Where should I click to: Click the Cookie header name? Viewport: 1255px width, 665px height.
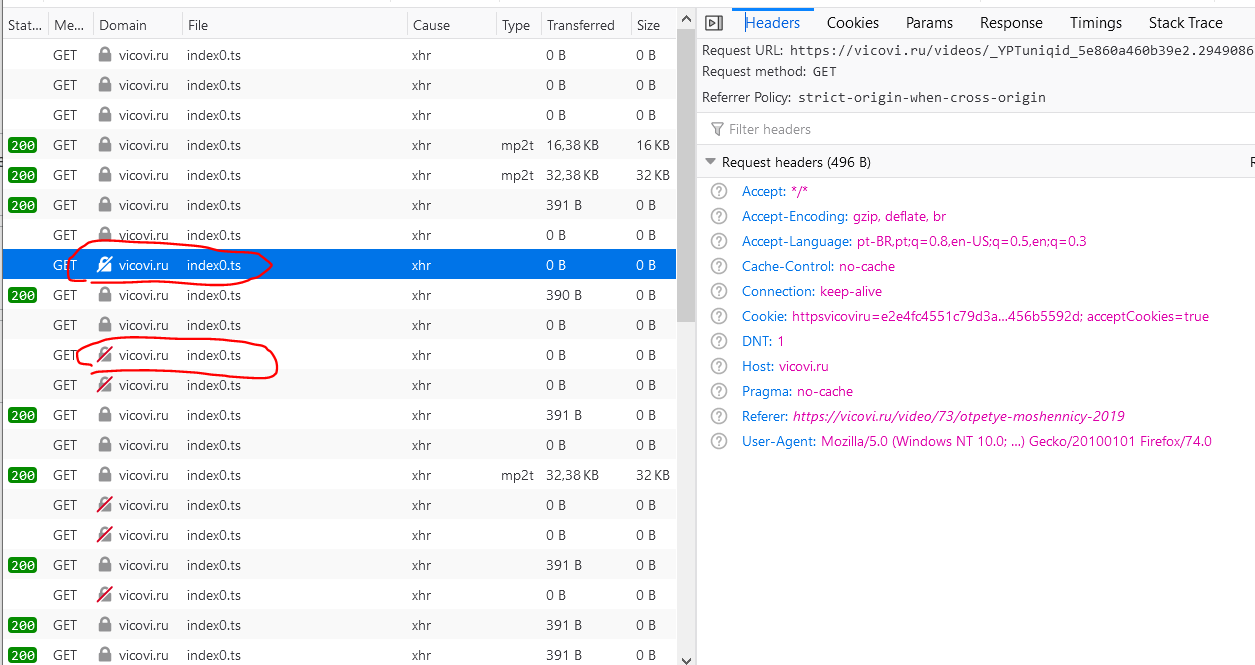[x=765, y=316]
